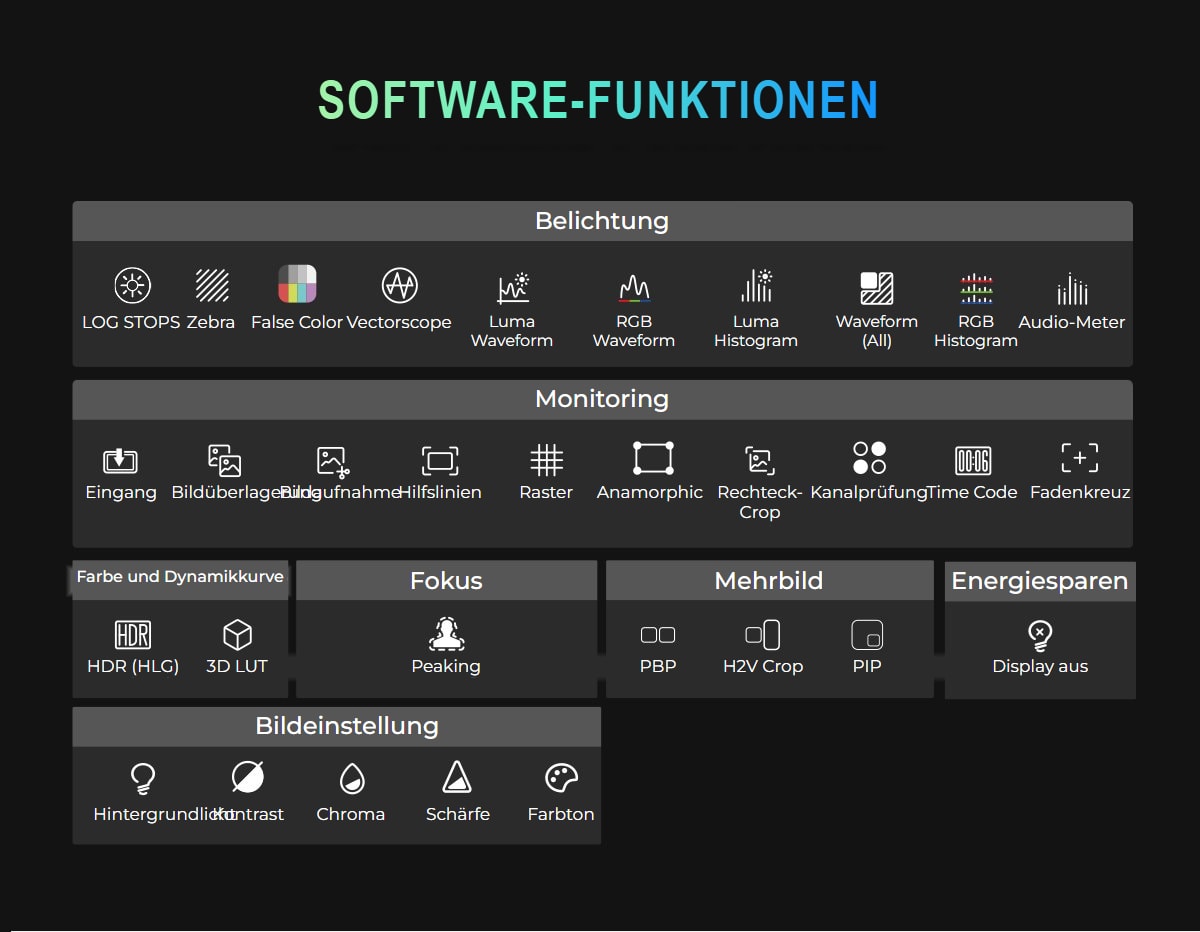Click the Rechteck-Crop icon
Image resolution: width=1200 pixels, height=932 pixels.
pos(760,461)
